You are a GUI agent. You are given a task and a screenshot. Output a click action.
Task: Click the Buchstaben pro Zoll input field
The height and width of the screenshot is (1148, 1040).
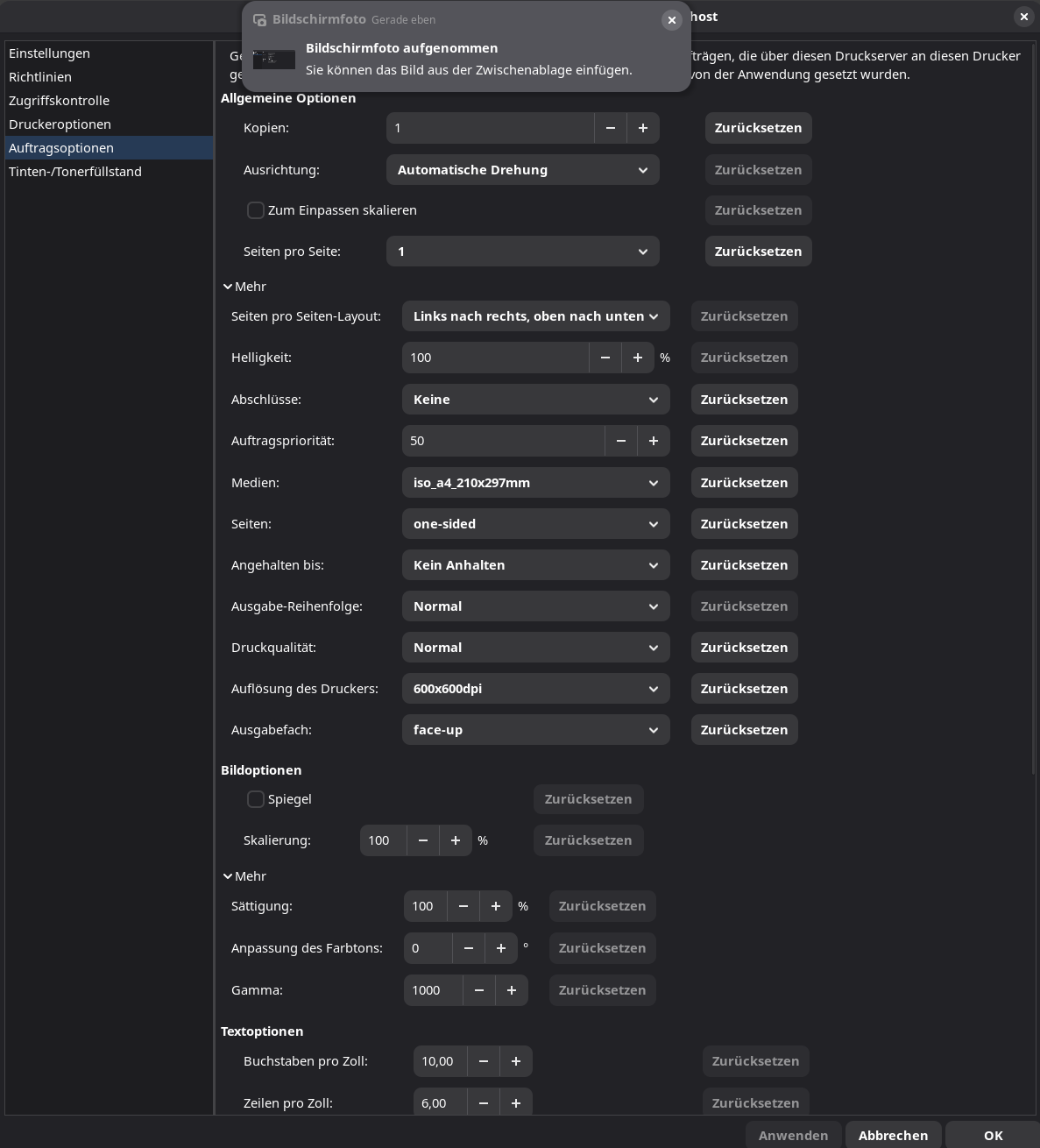tap(439, 1061)
